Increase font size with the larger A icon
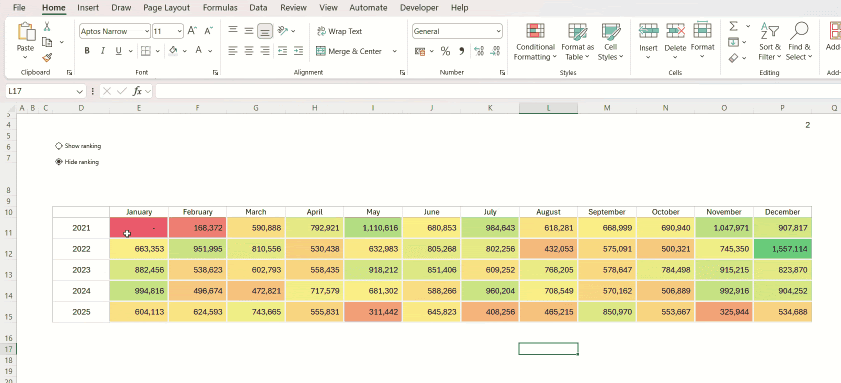This screenshot has width=841, height=383. [192, 31]
